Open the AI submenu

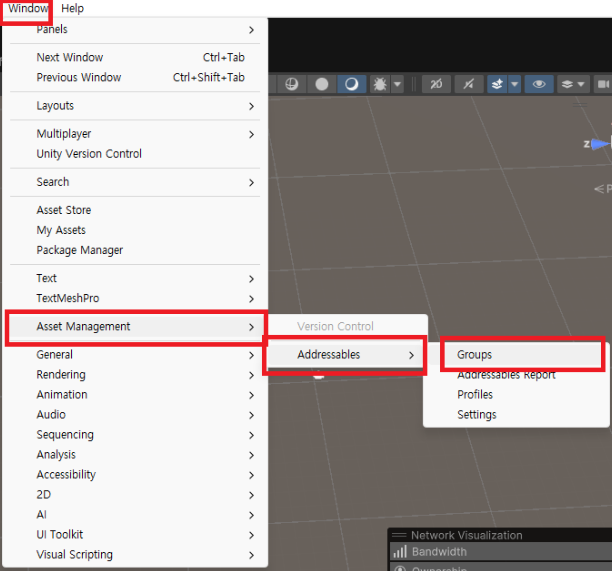[x=135, y=515]
